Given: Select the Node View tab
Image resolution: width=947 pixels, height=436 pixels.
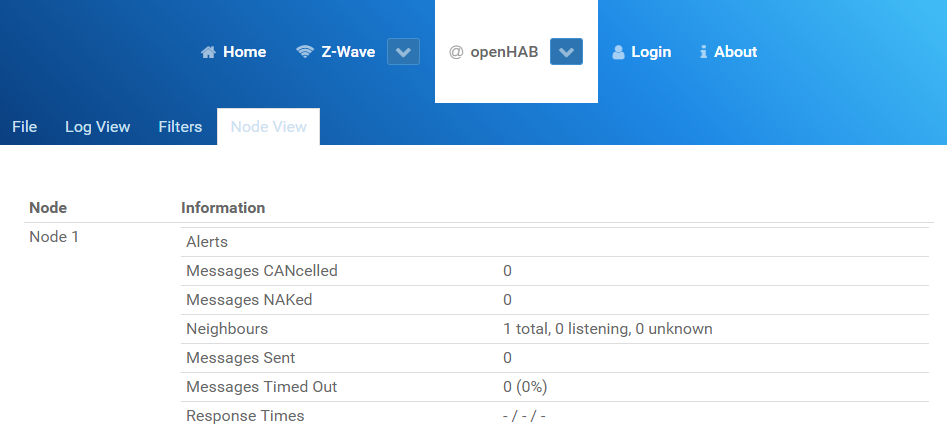Looking at the screenshot, I should tap(269, 127).
